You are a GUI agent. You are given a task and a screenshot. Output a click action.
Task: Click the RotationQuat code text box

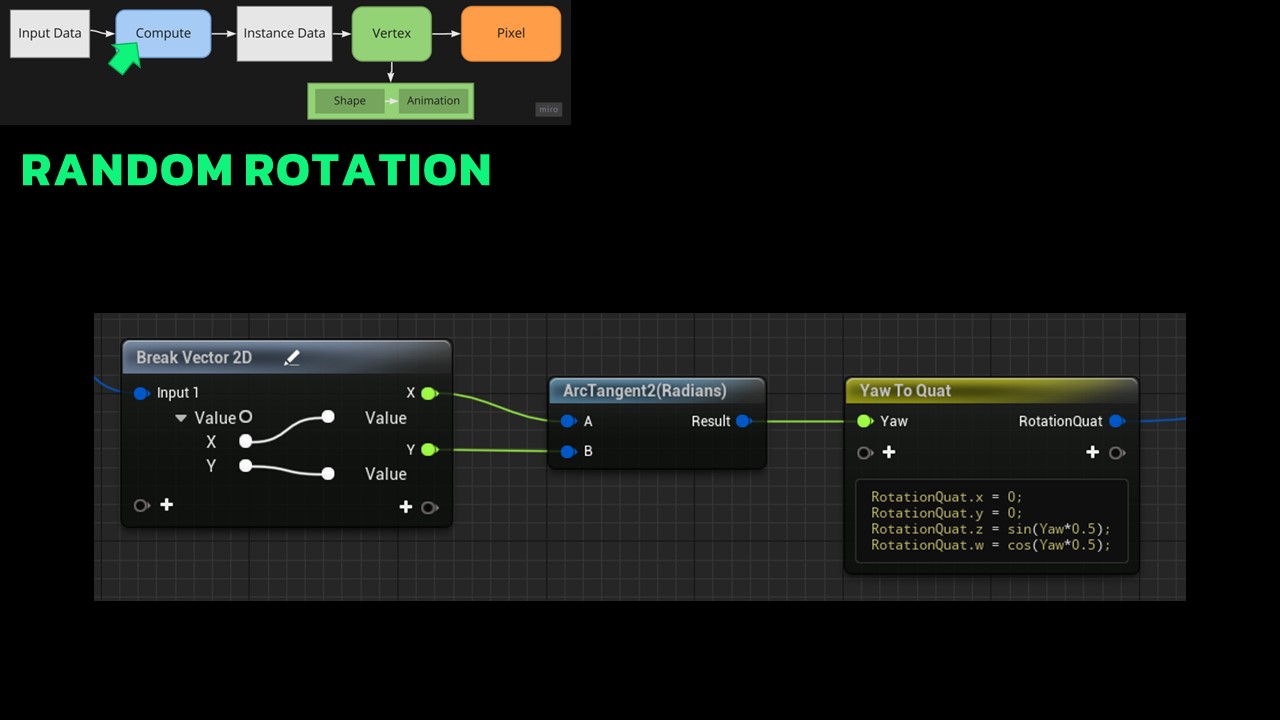pyautogui.click(x=990, y=521)
